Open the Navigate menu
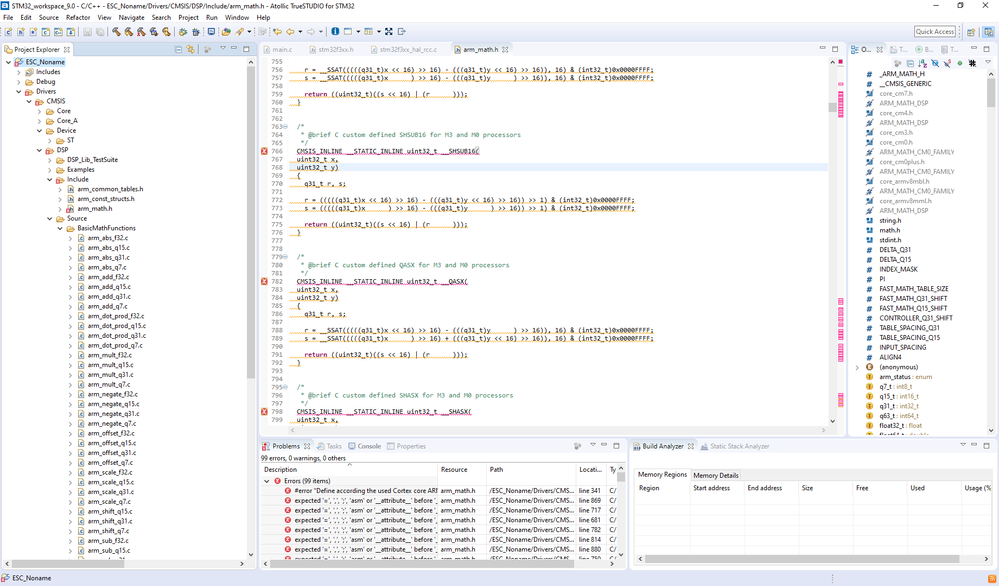Image resolution: width=999 pixels, height=586 pixels. coord(131,17)
